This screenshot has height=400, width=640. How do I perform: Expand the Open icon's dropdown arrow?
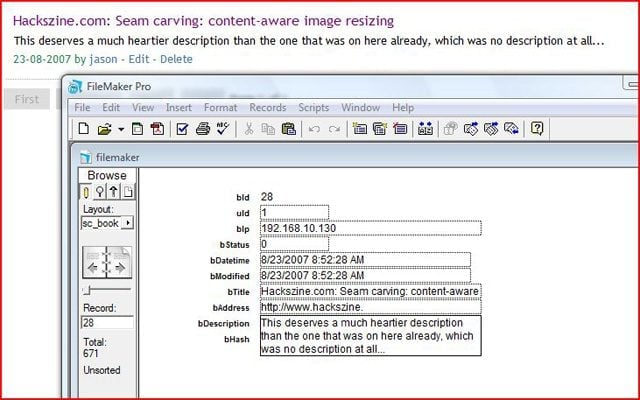pyautogui.click(x=121, y=129)
